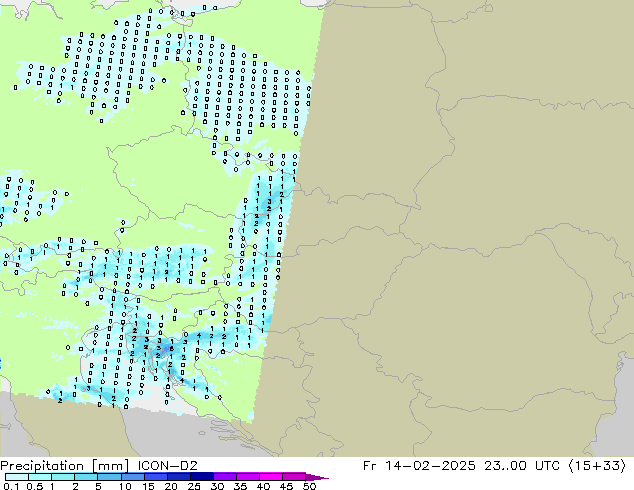Click the '[mm]' unit label
The height and width of the screenshot is (490, 634).
coord(110,466)
